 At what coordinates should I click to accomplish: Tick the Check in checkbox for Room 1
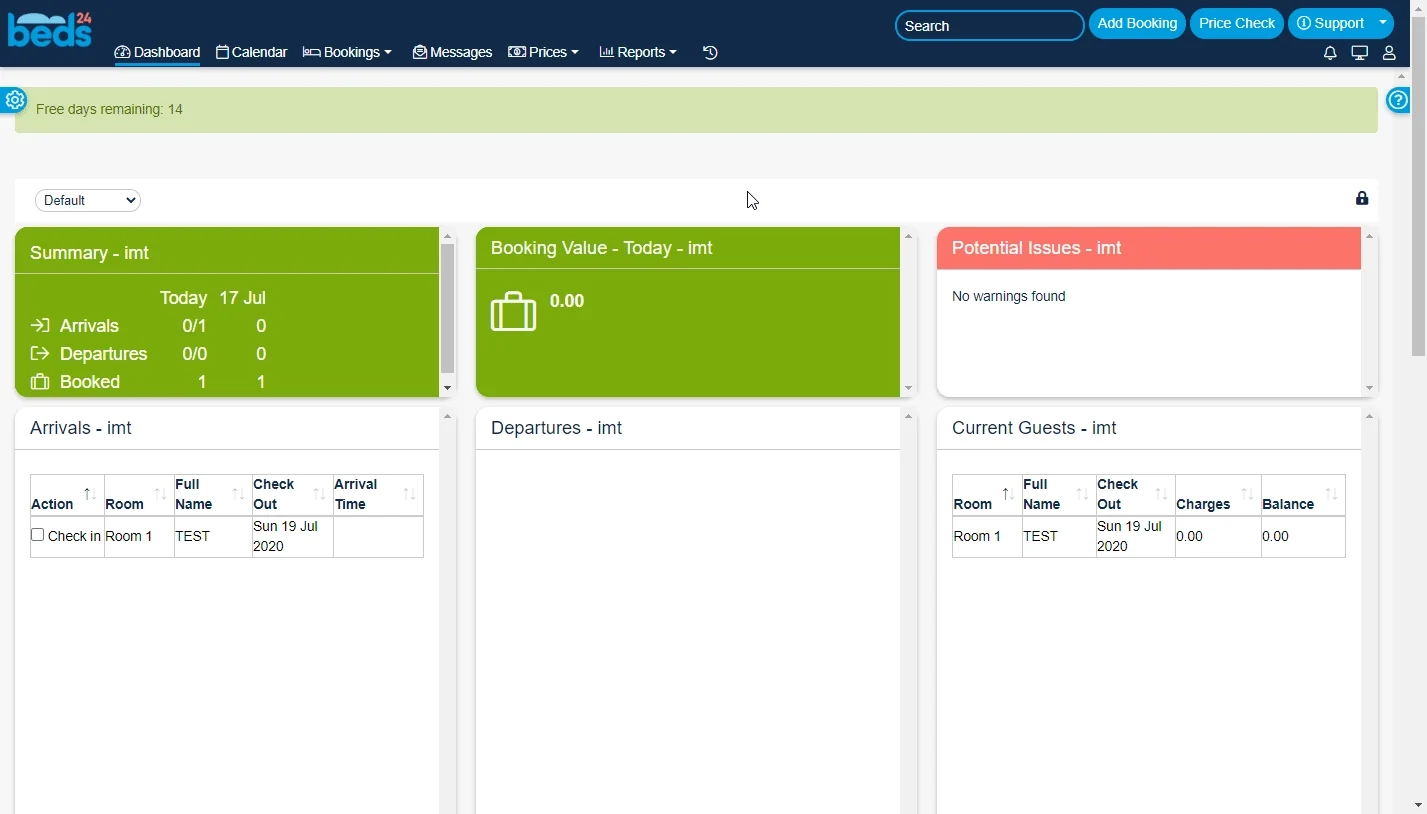(x=38, y=535)
